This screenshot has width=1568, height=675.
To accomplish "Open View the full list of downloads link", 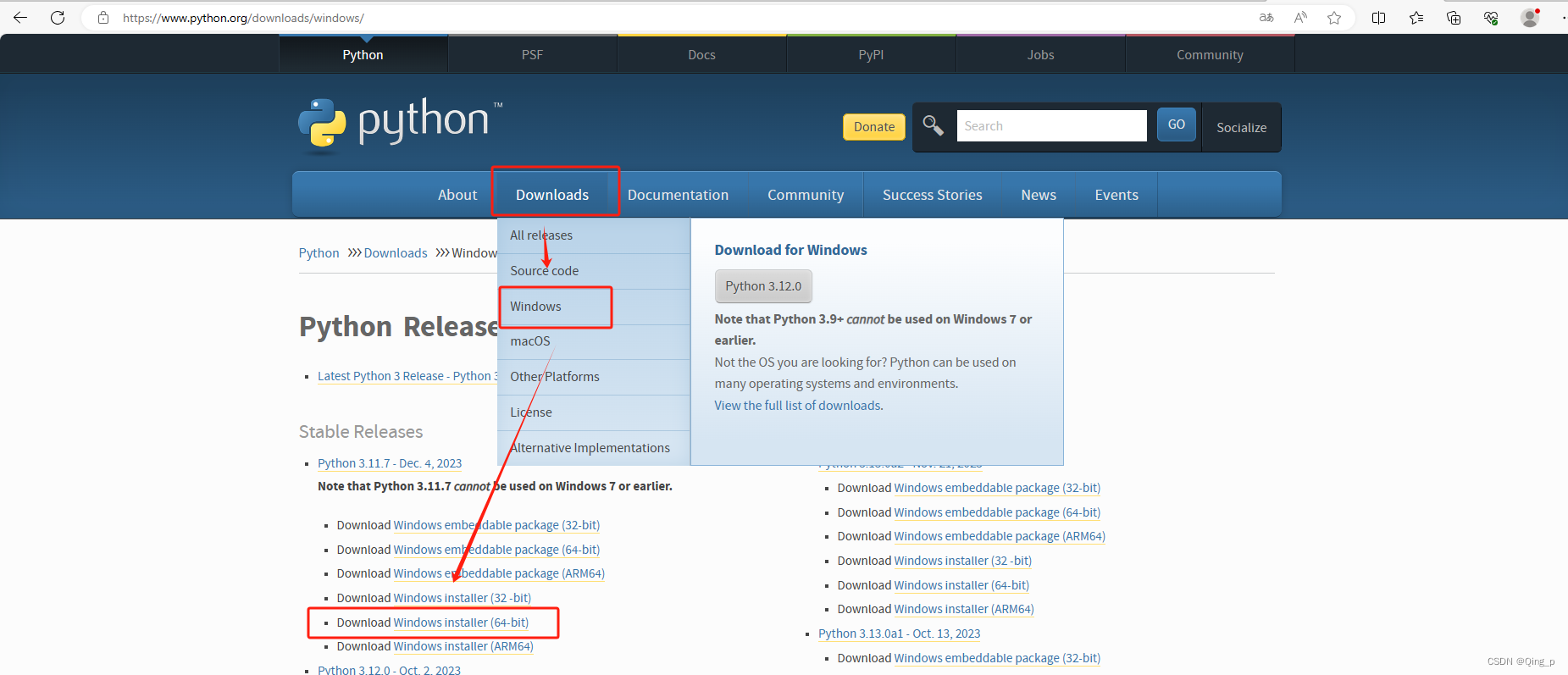I will pos(797,406).
